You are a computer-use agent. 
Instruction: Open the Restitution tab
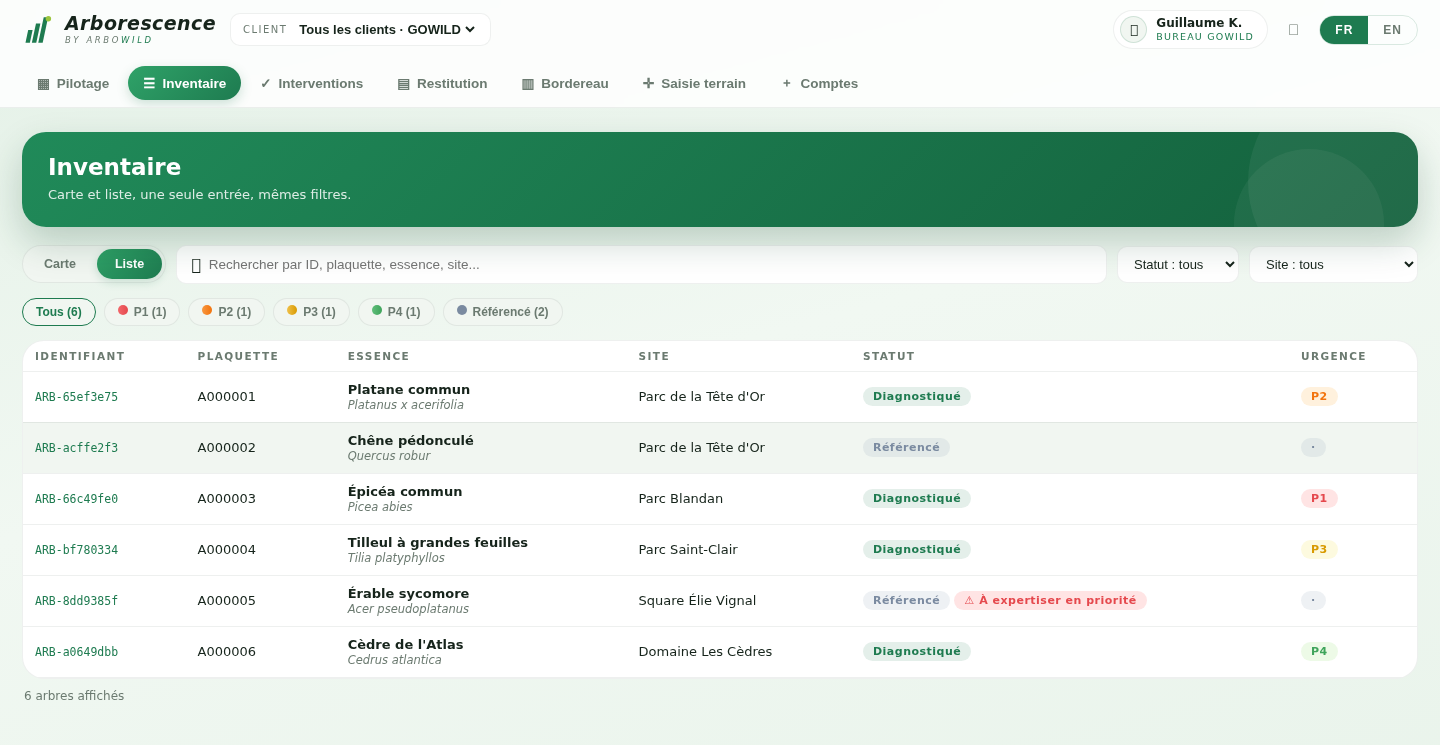coord(442,83)
